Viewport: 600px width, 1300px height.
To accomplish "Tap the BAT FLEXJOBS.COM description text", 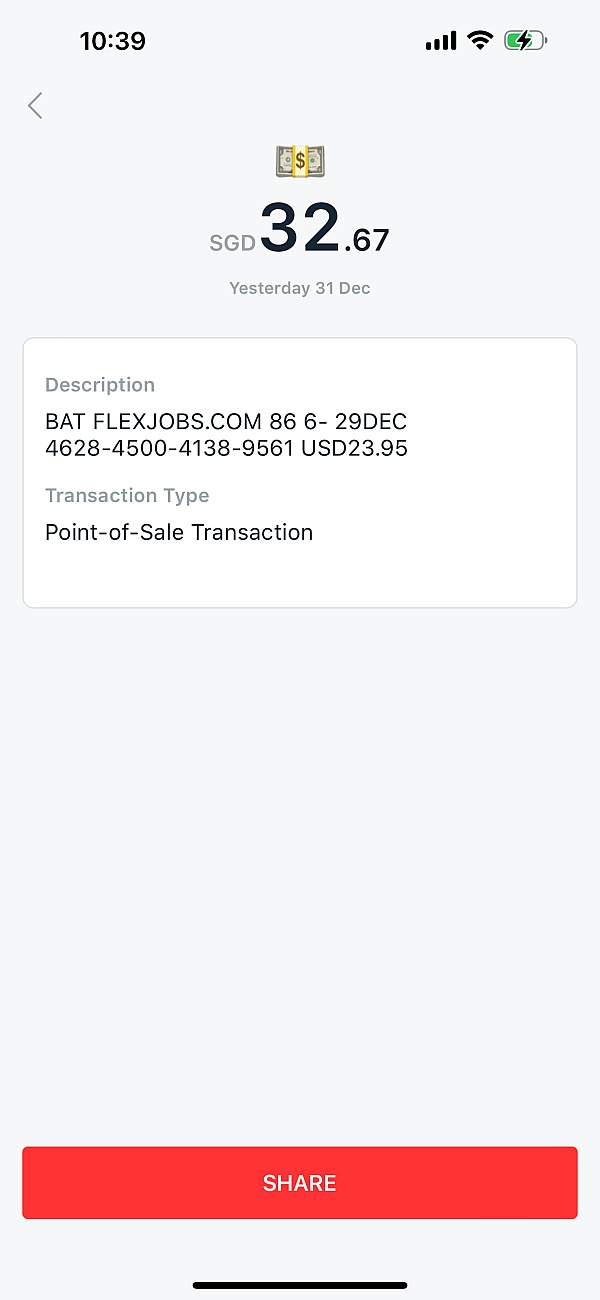I will click(x=225, y=421).
